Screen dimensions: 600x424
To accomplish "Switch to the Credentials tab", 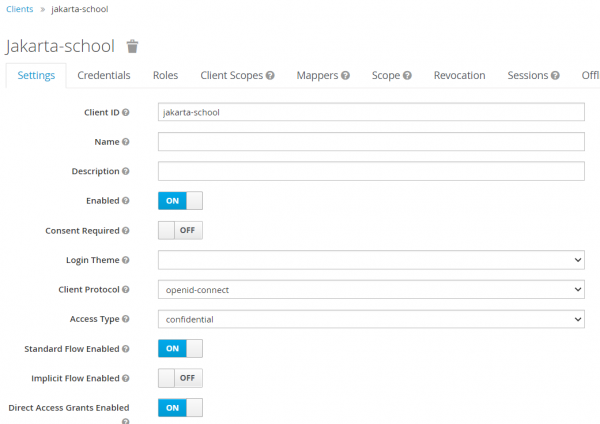I will click(104, 75).
